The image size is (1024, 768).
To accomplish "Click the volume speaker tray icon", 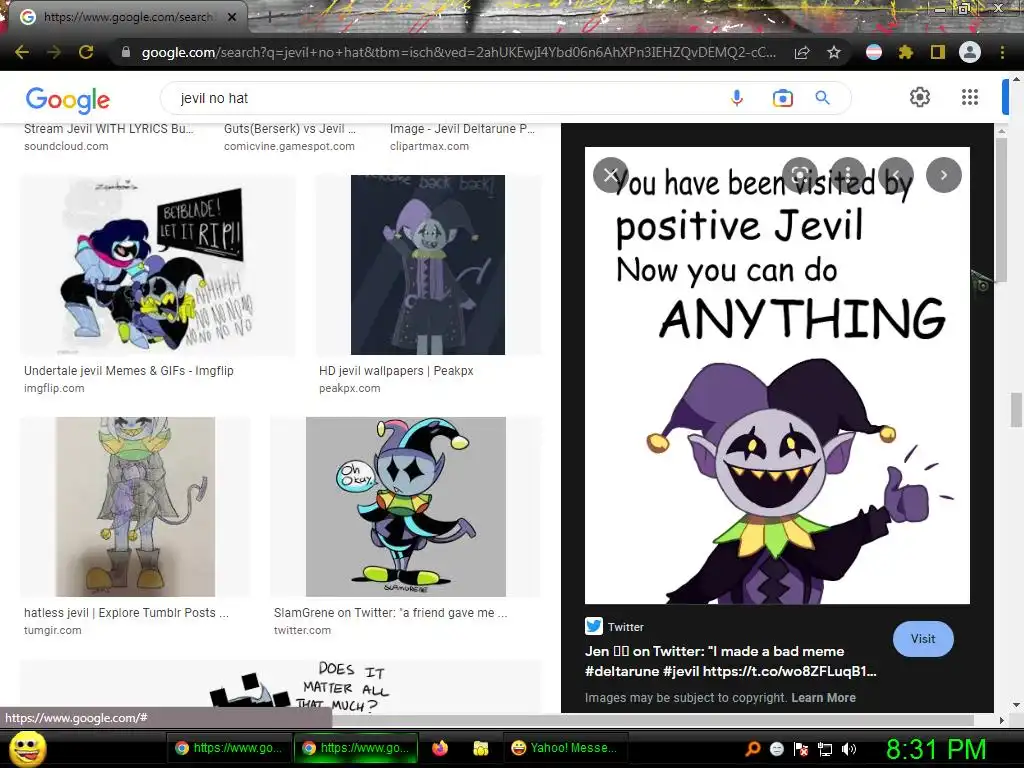I will pos(849,748).
